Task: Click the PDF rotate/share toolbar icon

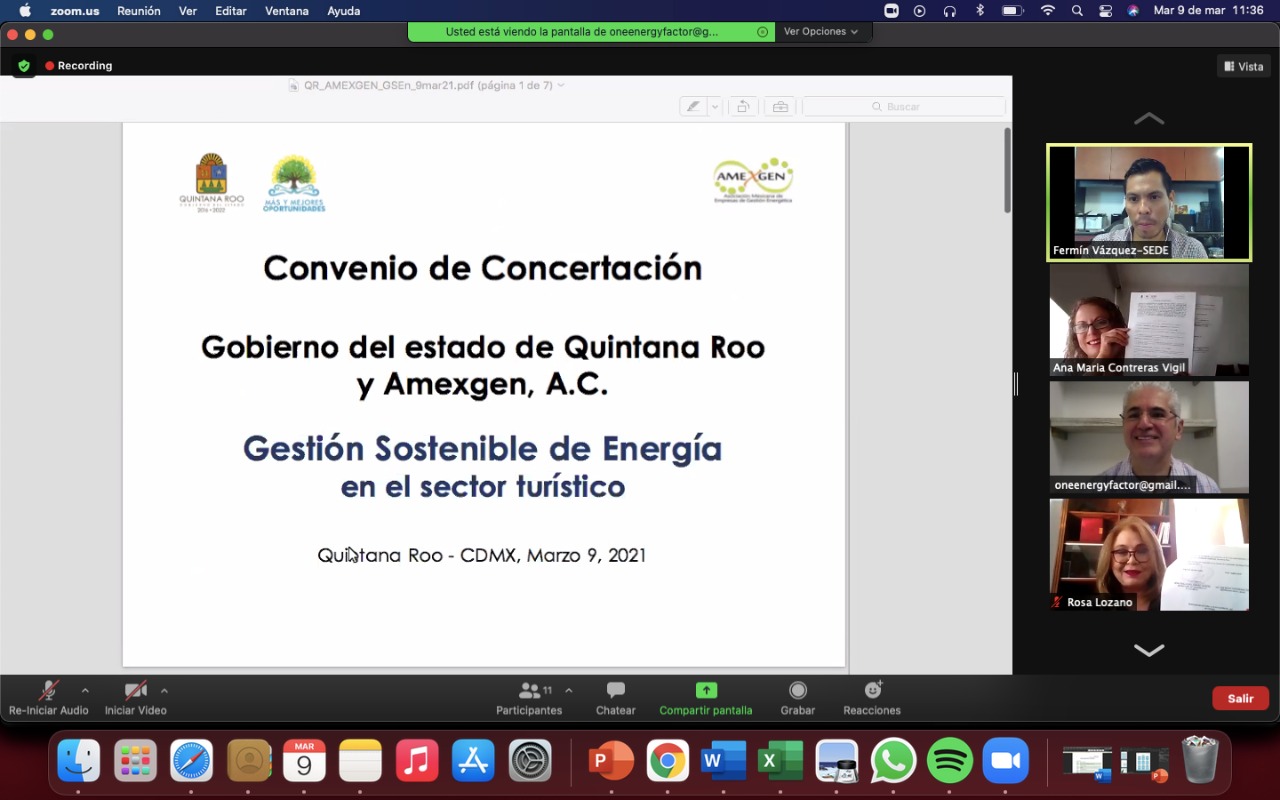Action: 742,106
